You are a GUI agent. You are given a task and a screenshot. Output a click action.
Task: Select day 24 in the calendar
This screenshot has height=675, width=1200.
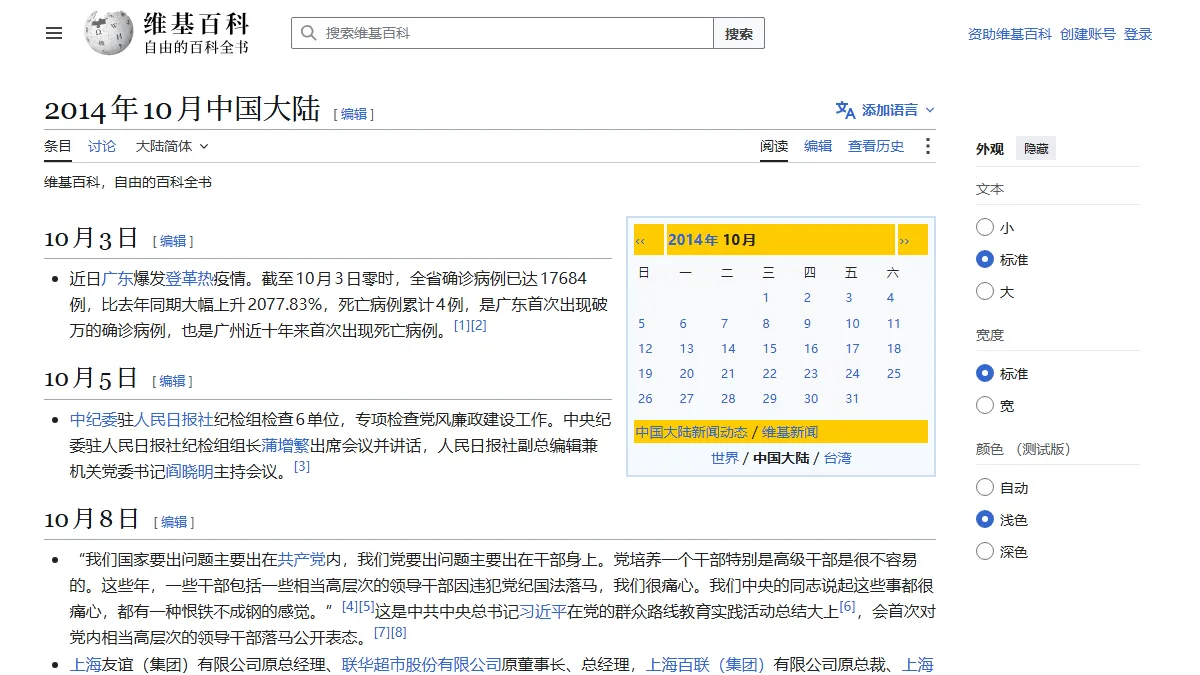[x=853, y=374]
